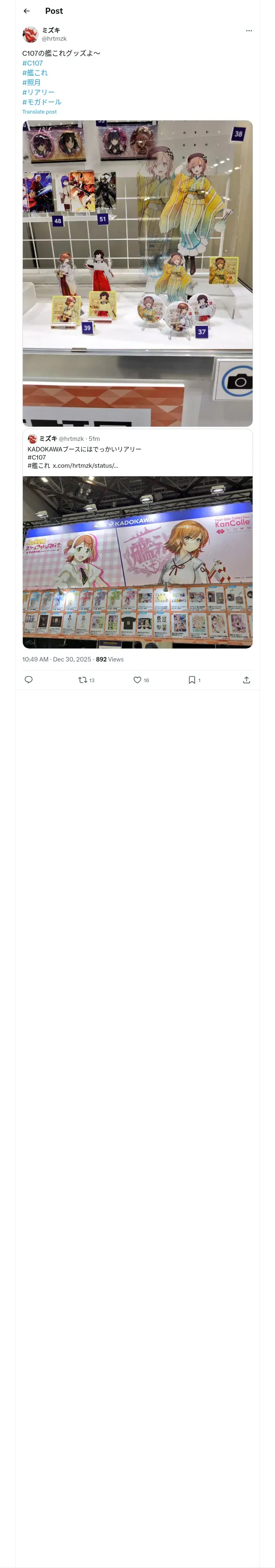Click the repost icon with 13
This screenshot has width=275, height=1568.
tap(83, 680)
